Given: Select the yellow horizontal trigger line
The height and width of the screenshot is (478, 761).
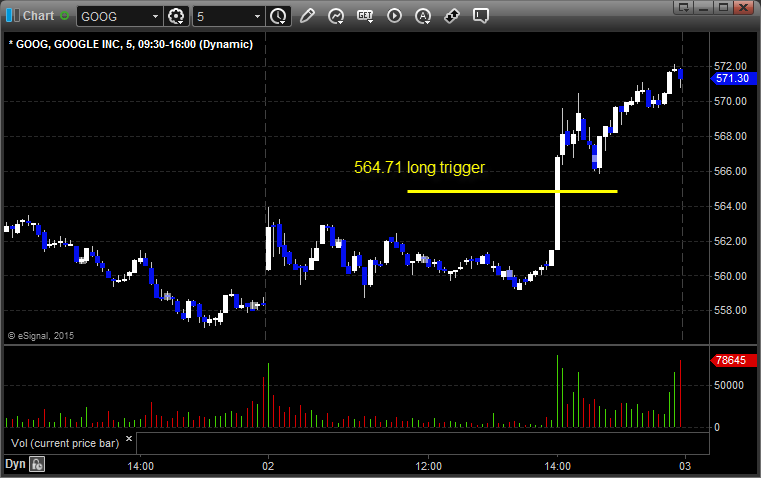Looking at the screenshot, I should click(x=512, y=191).
